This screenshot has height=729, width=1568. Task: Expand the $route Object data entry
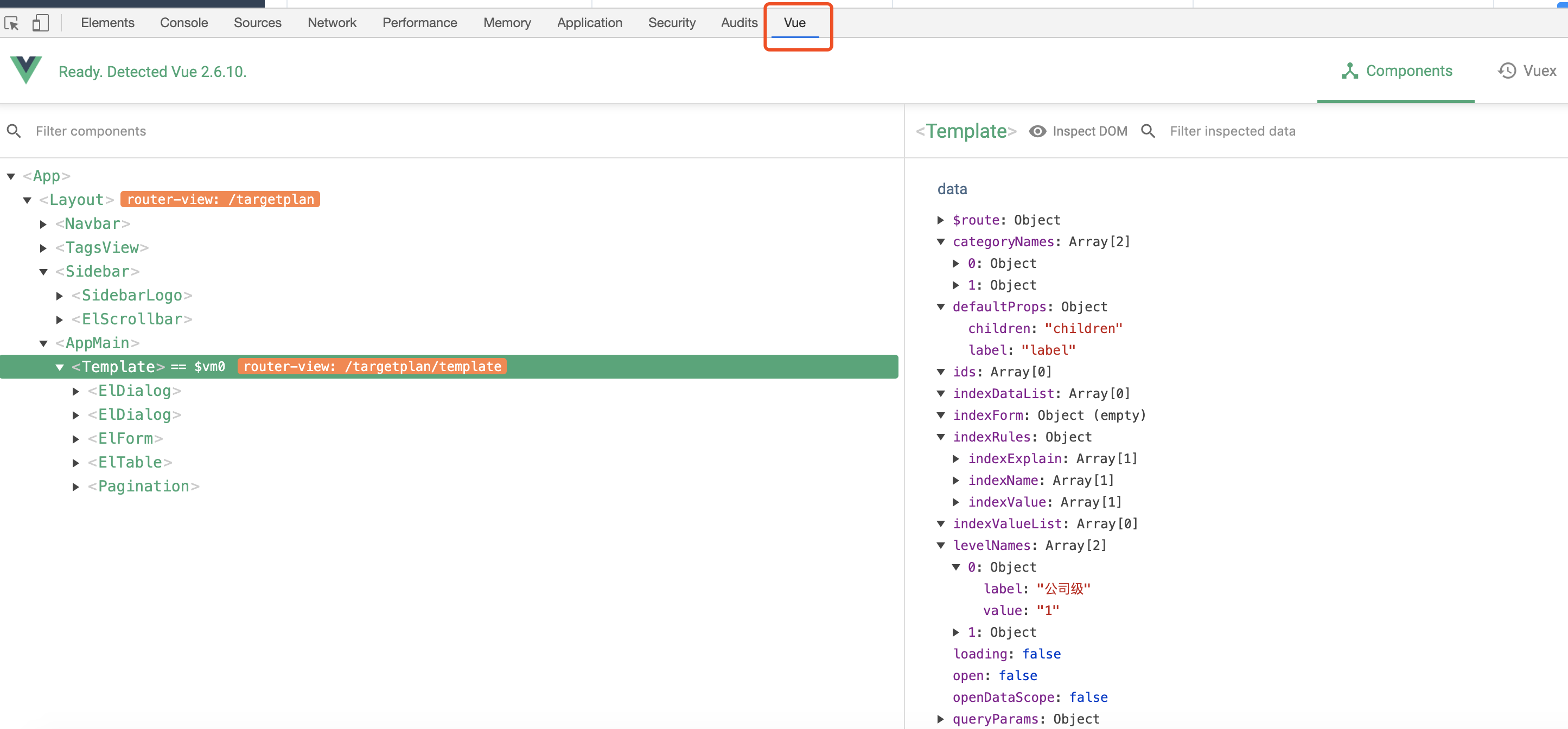(940, 220)
